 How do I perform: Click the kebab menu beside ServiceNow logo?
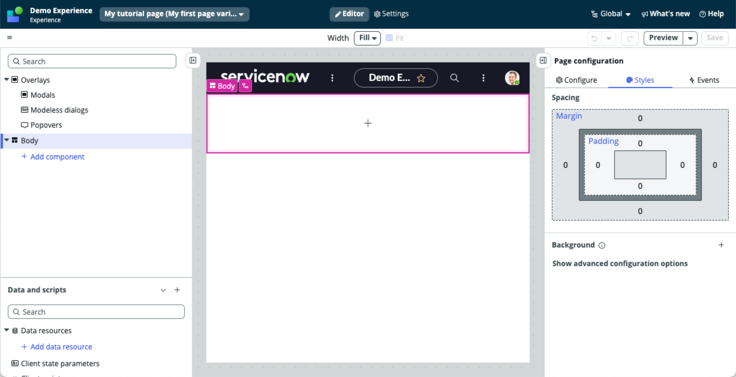[332, 78]
